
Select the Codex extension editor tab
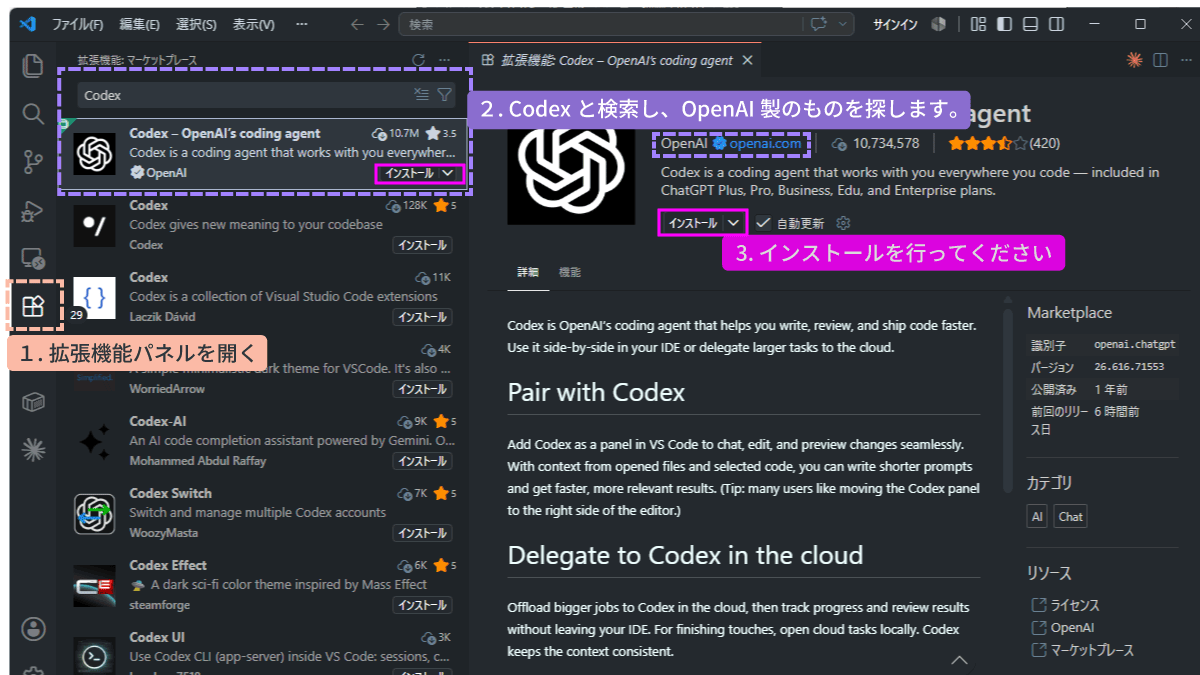[616, 60]
